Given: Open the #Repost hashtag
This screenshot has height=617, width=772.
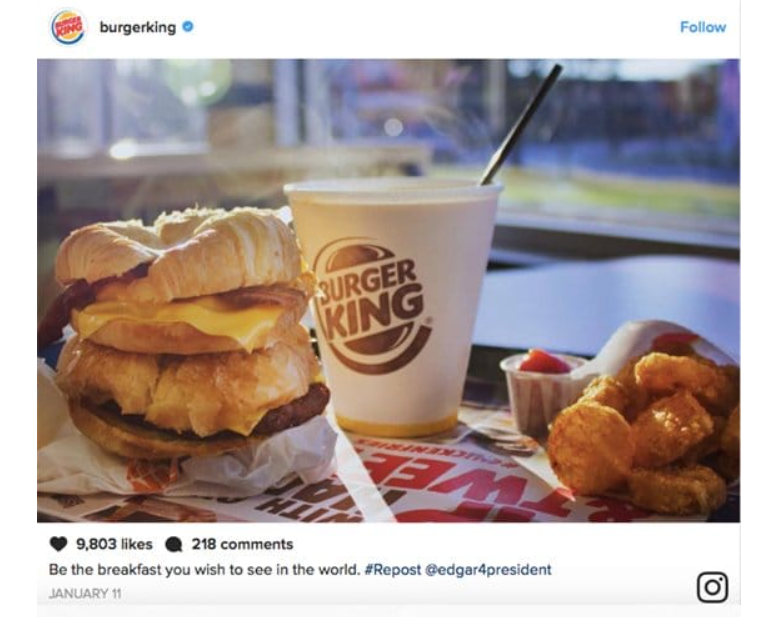Looking at the screenshot, I should (393, 570).
